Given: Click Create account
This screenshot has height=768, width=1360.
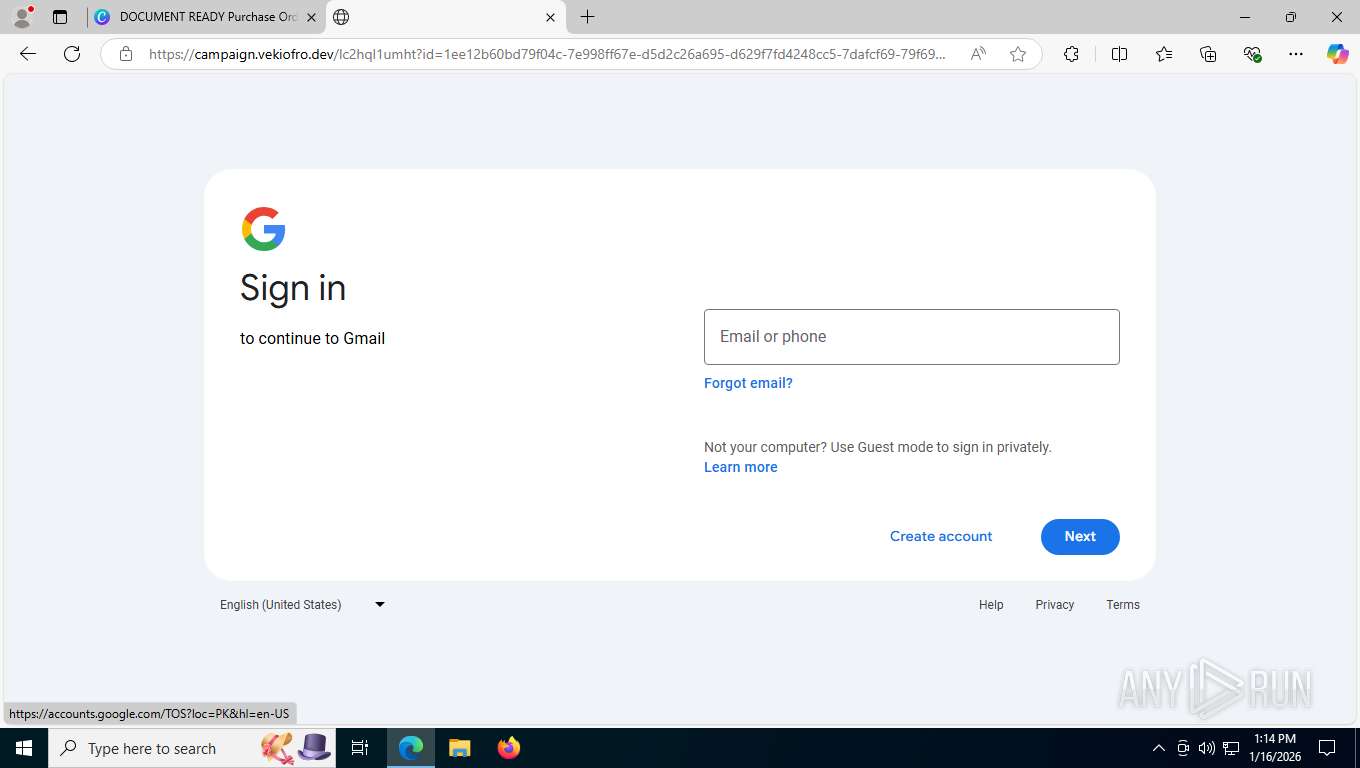Looking at the screenshot, I should pyautogui.click(x=941, y=536).
